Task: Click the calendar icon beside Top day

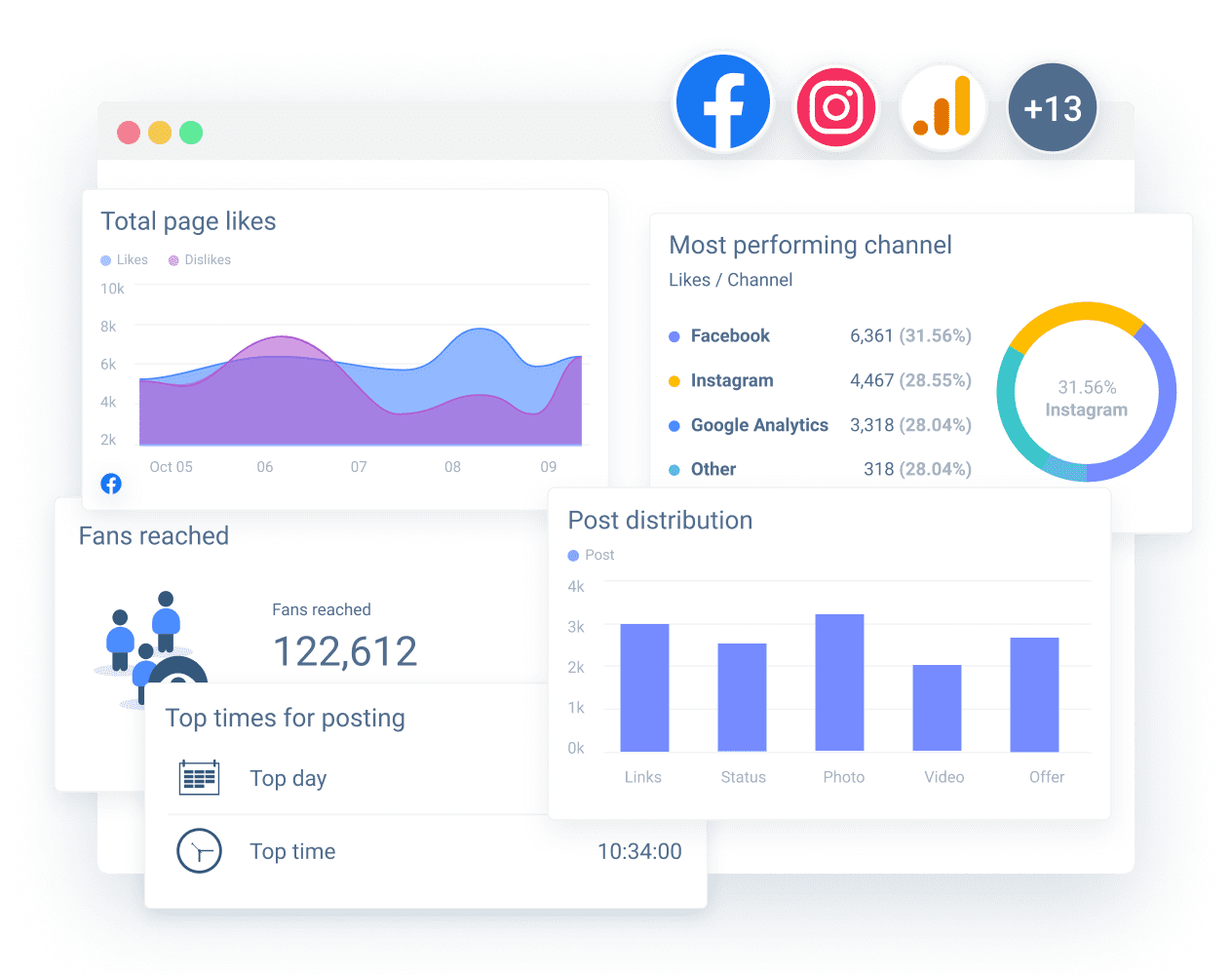Action: click(x=199, y=778)
